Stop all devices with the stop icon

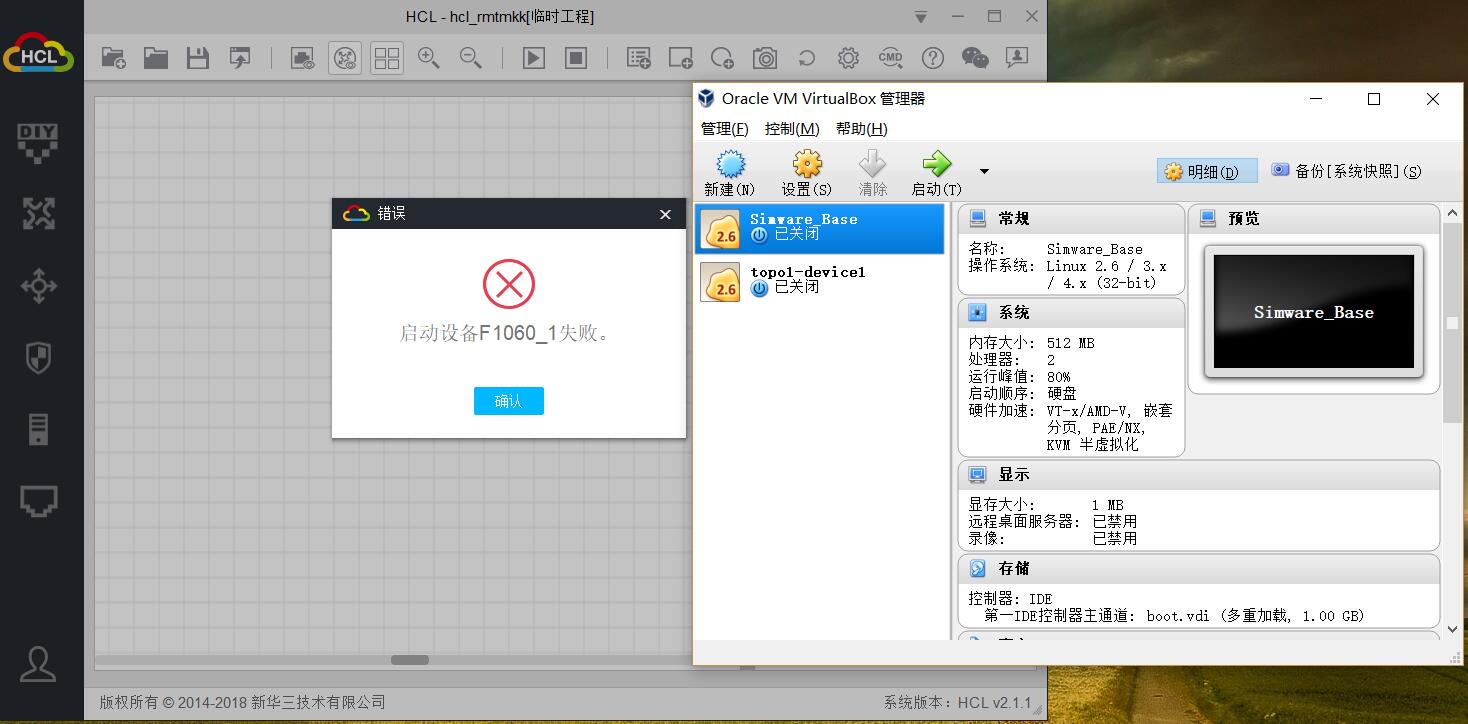[576, 58]
